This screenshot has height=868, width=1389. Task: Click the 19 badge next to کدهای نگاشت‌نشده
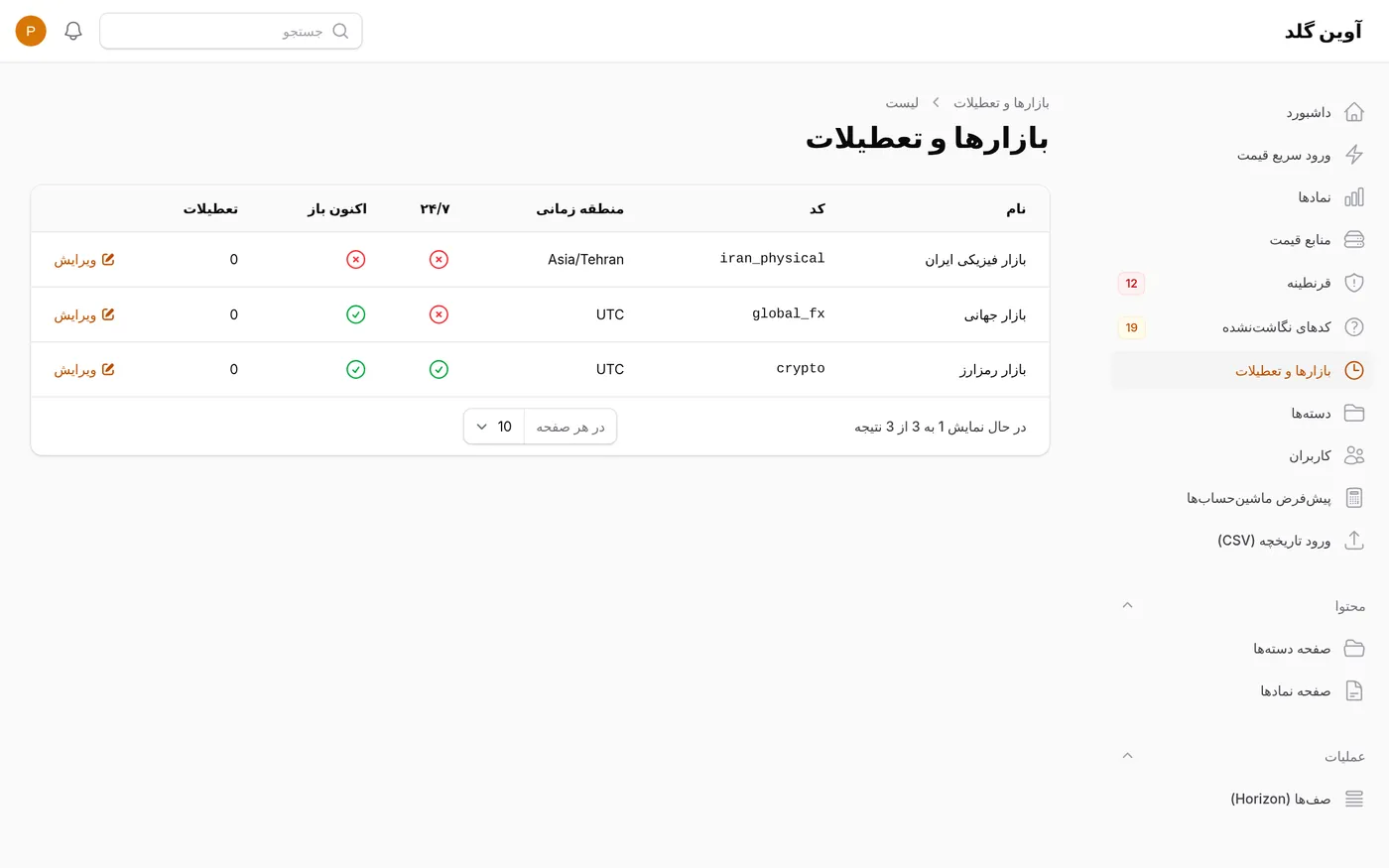click(1131, 327)
